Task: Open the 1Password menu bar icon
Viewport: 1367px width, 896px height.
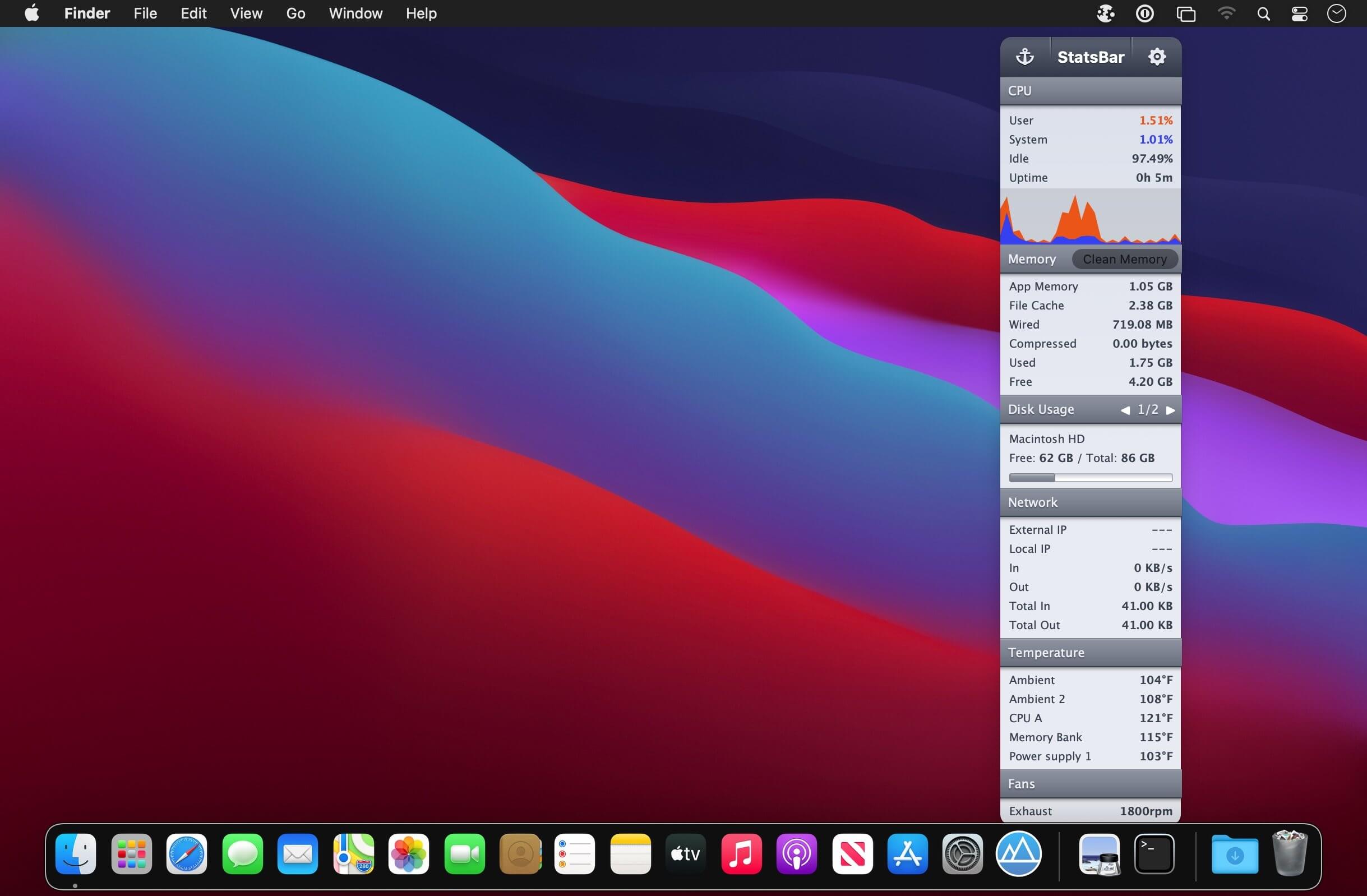Action: tap(1144, 13)
